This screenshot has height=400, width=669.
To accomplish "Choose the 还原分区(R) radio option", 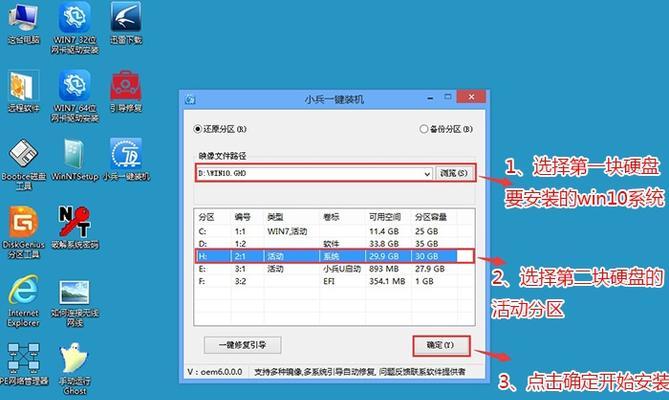I will pos(220,129).
